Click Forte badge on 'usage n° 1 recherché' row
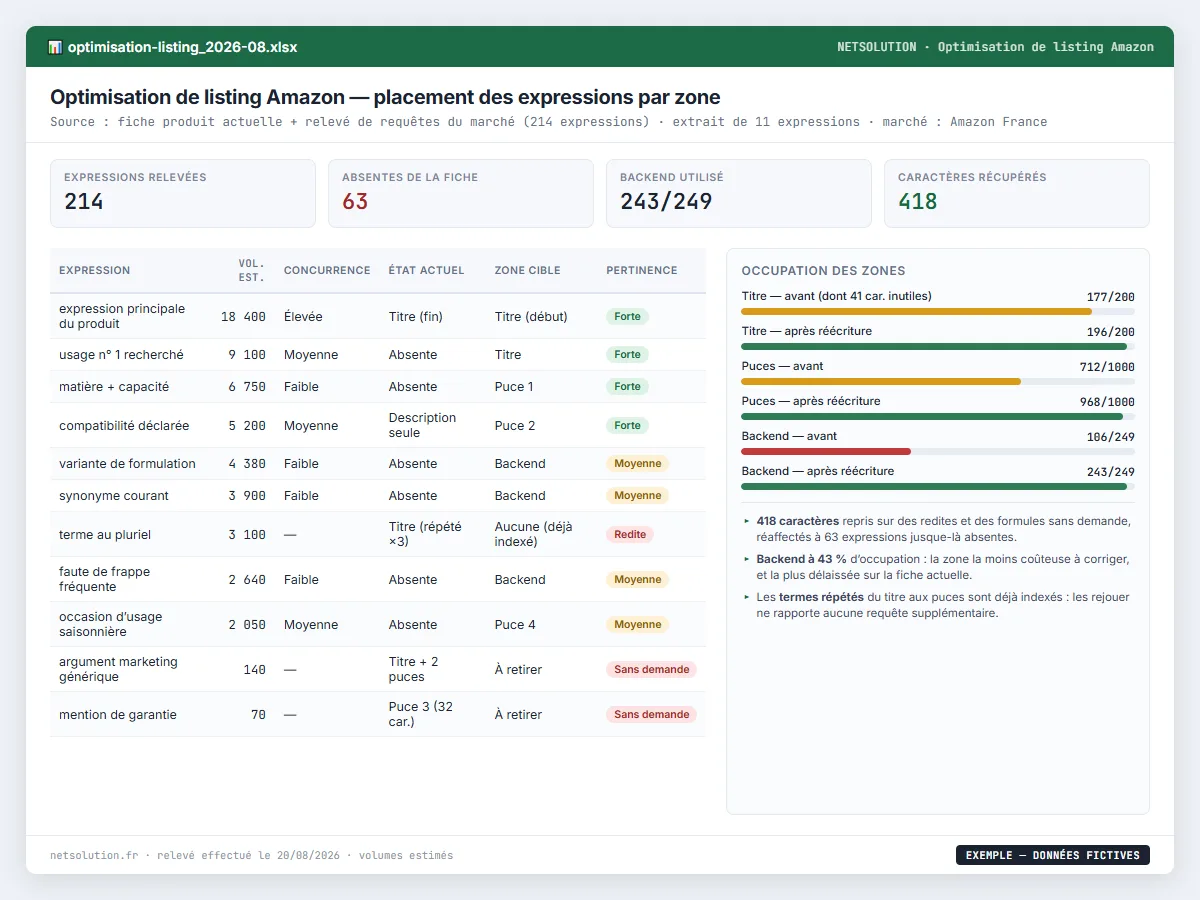Viewport: 1200px width, 900px height. point(627,355)
